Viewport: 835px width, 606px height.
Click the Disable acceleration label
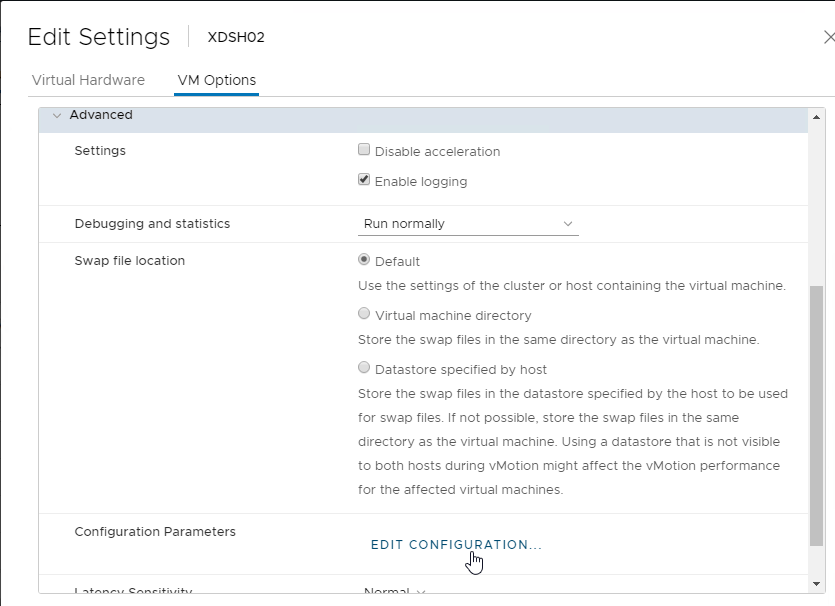tap(437, 152)
